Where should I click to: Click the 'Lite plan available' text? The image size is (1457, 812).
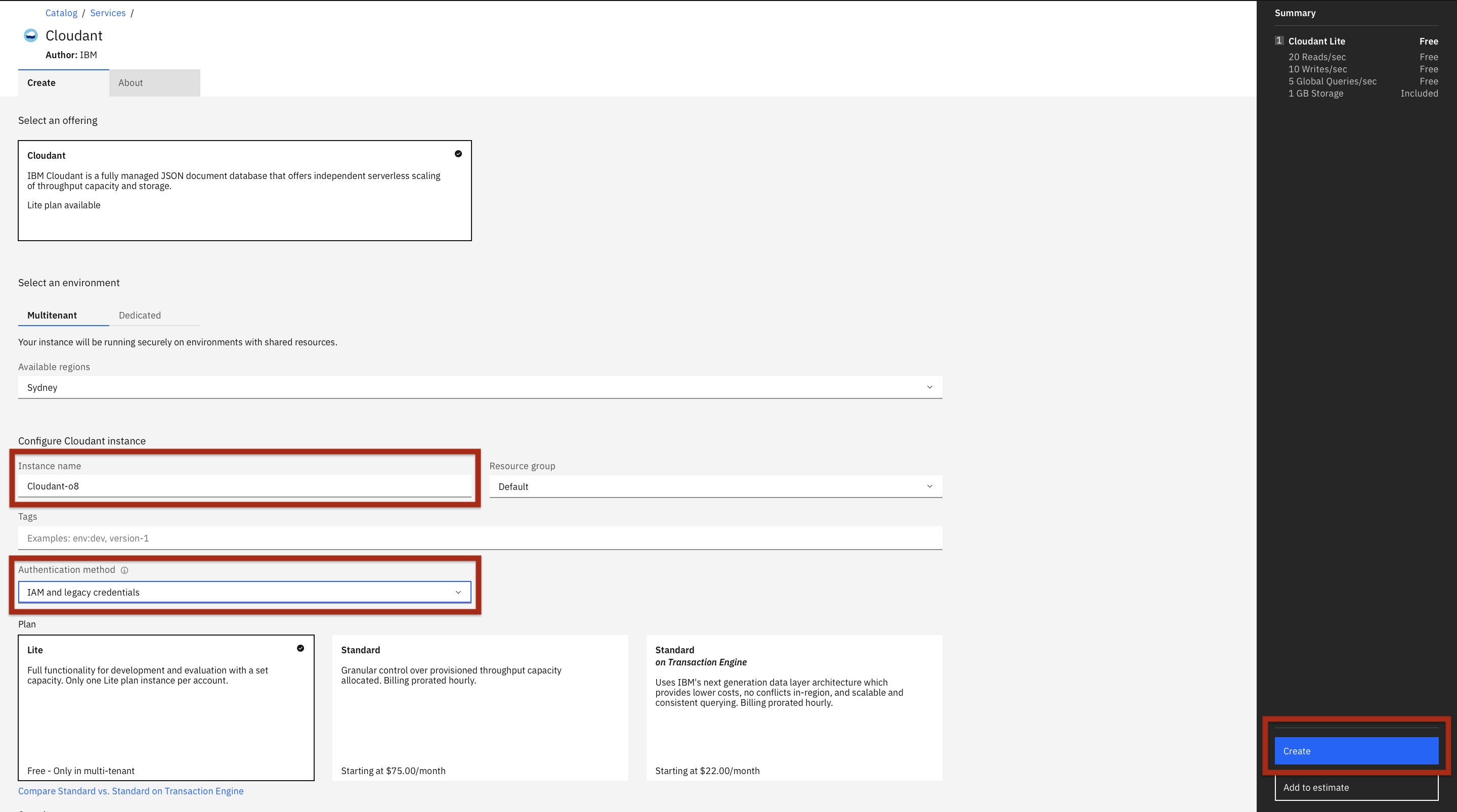(64, 205)
